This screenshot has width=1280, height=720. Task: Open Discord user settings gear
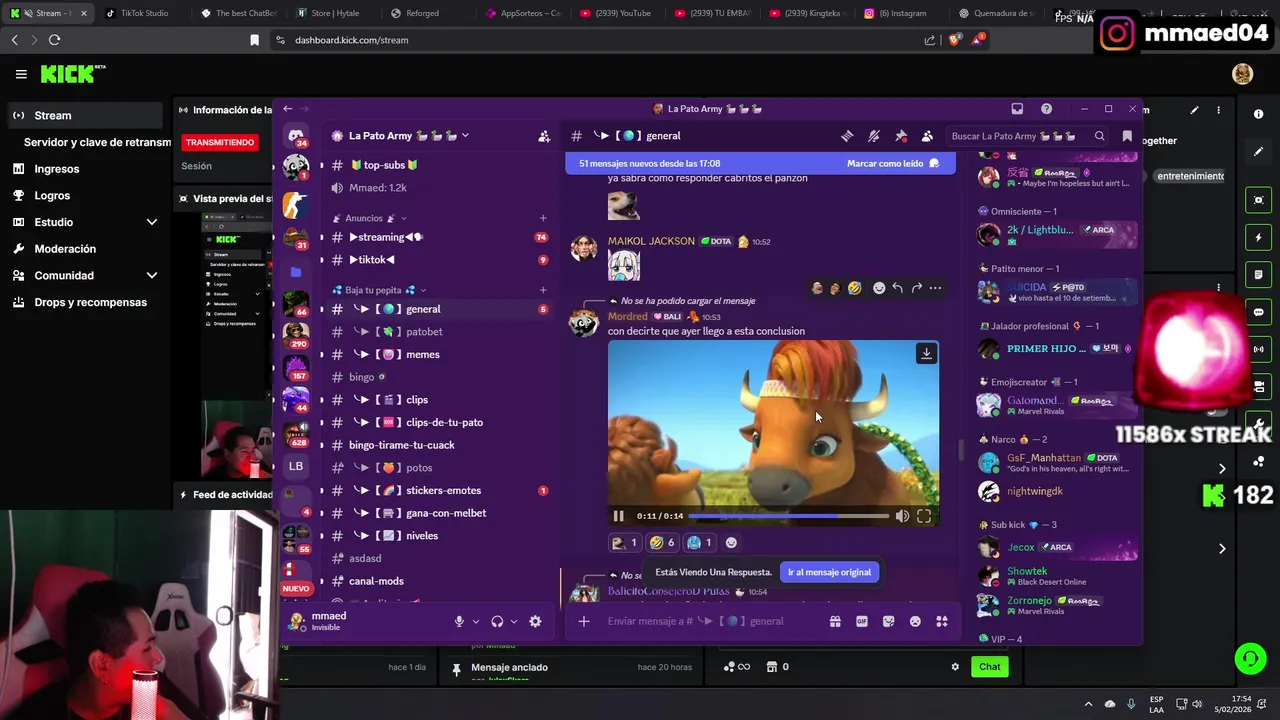point(535,621)
